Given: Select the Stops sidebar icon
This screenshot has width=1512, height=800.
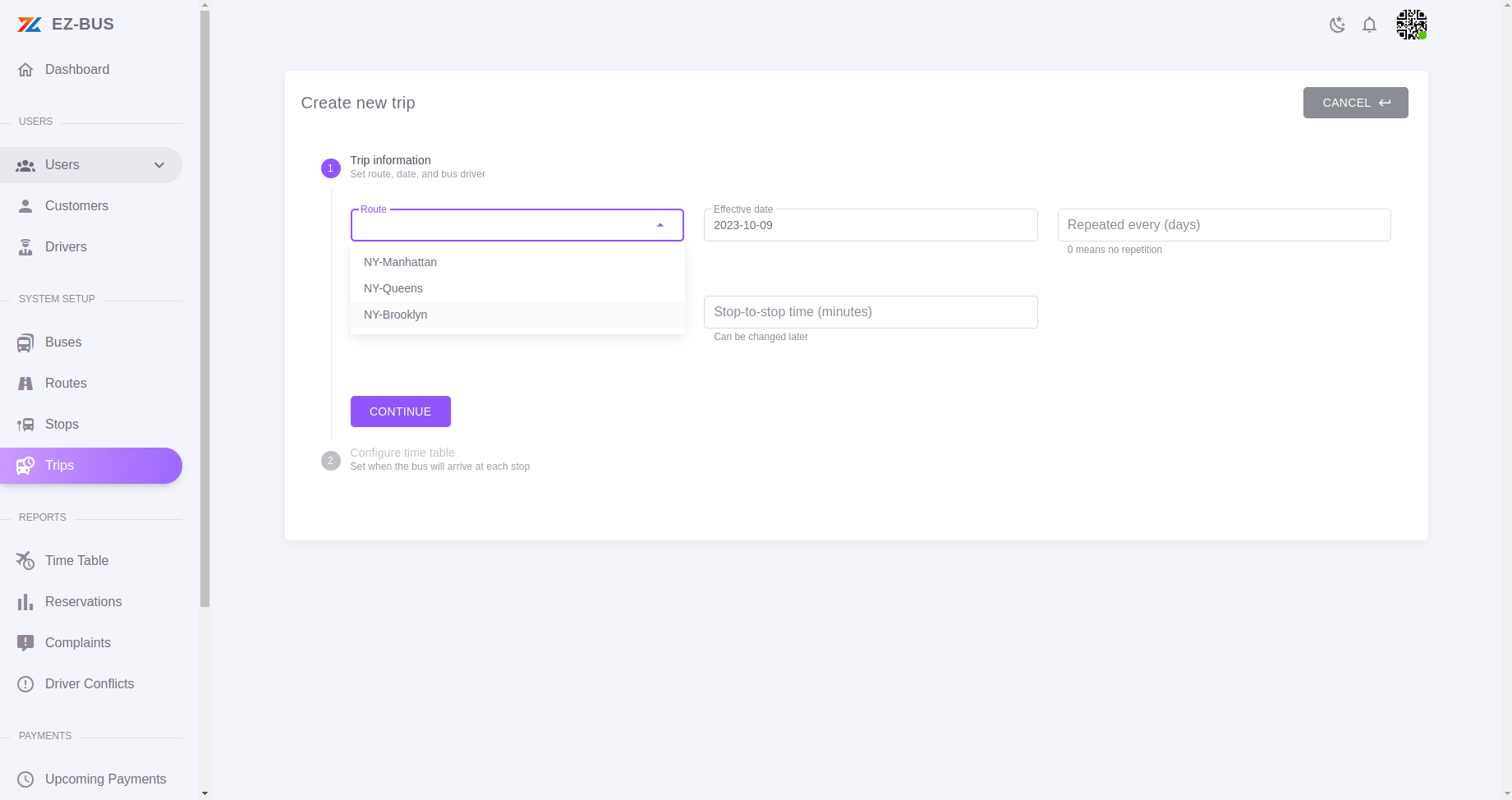Looking at the screenshot, I should [x=62, y=424].
